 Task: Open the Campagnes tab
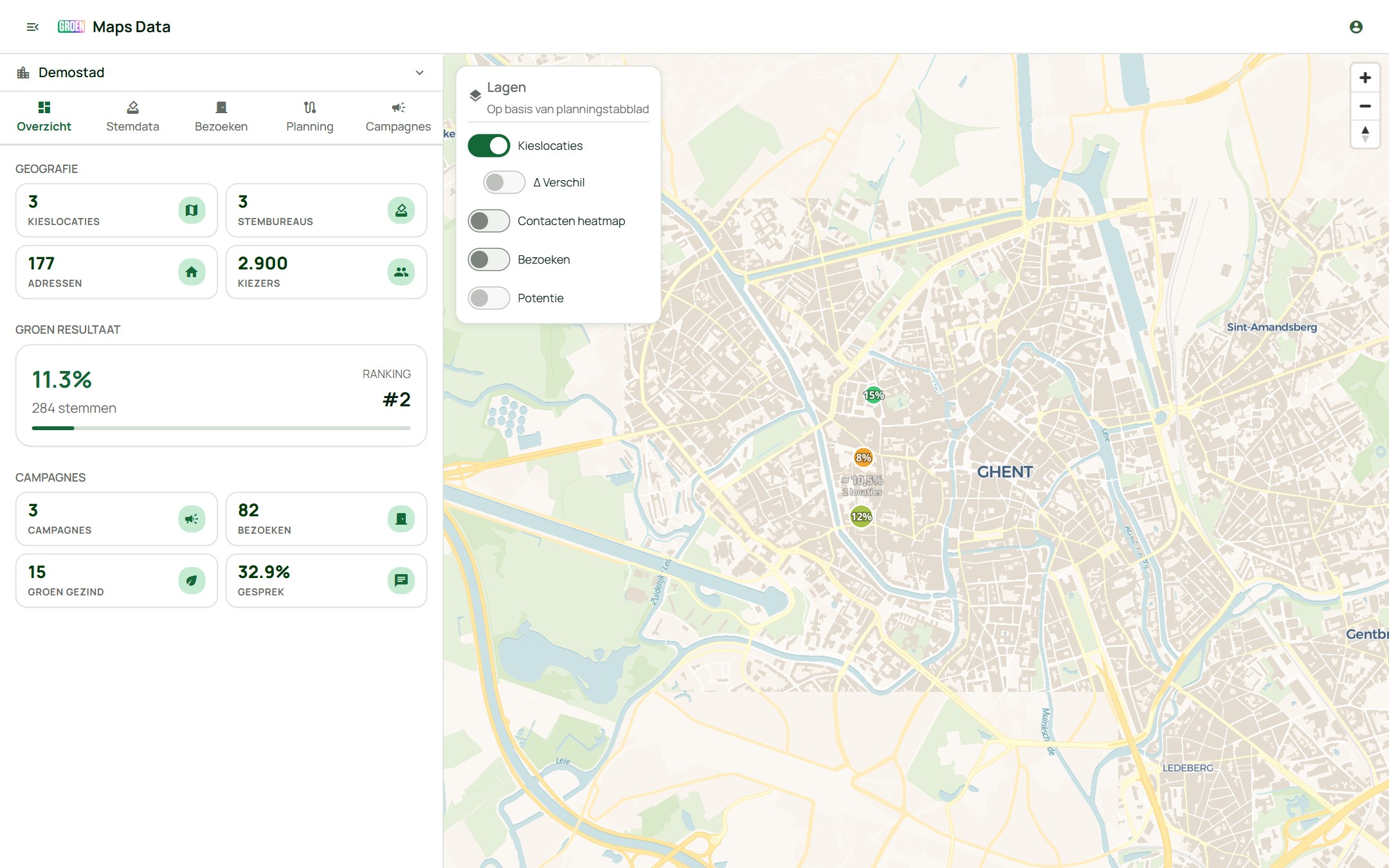pyautogui.click(x=398, y=117)
